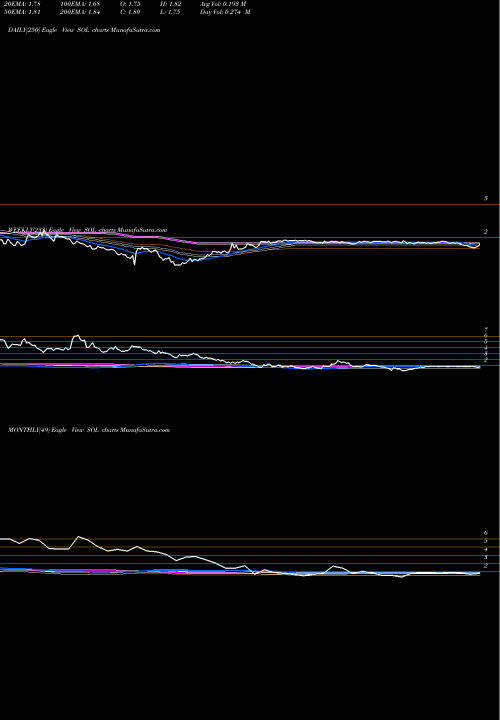Select the 200EMA: 1.84 readout
The image size is (500, 720).
pyautogui.click(x=80, y=12)
